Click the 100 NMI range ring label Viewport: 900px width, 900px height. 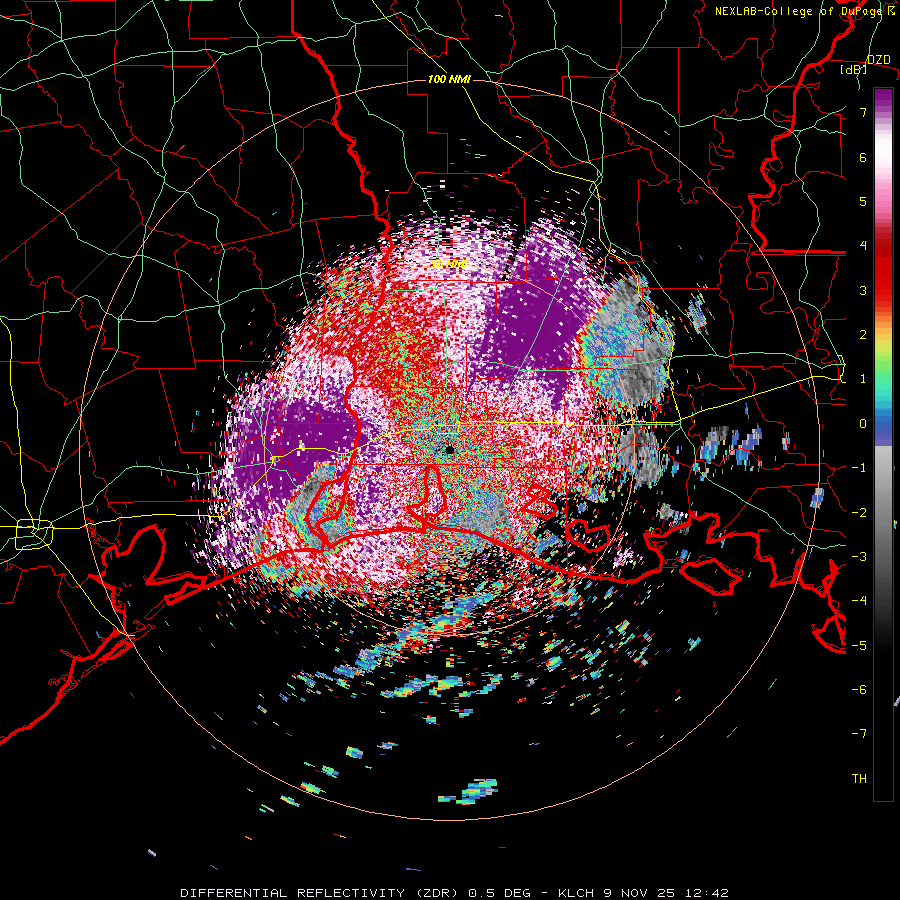point(449,79)
